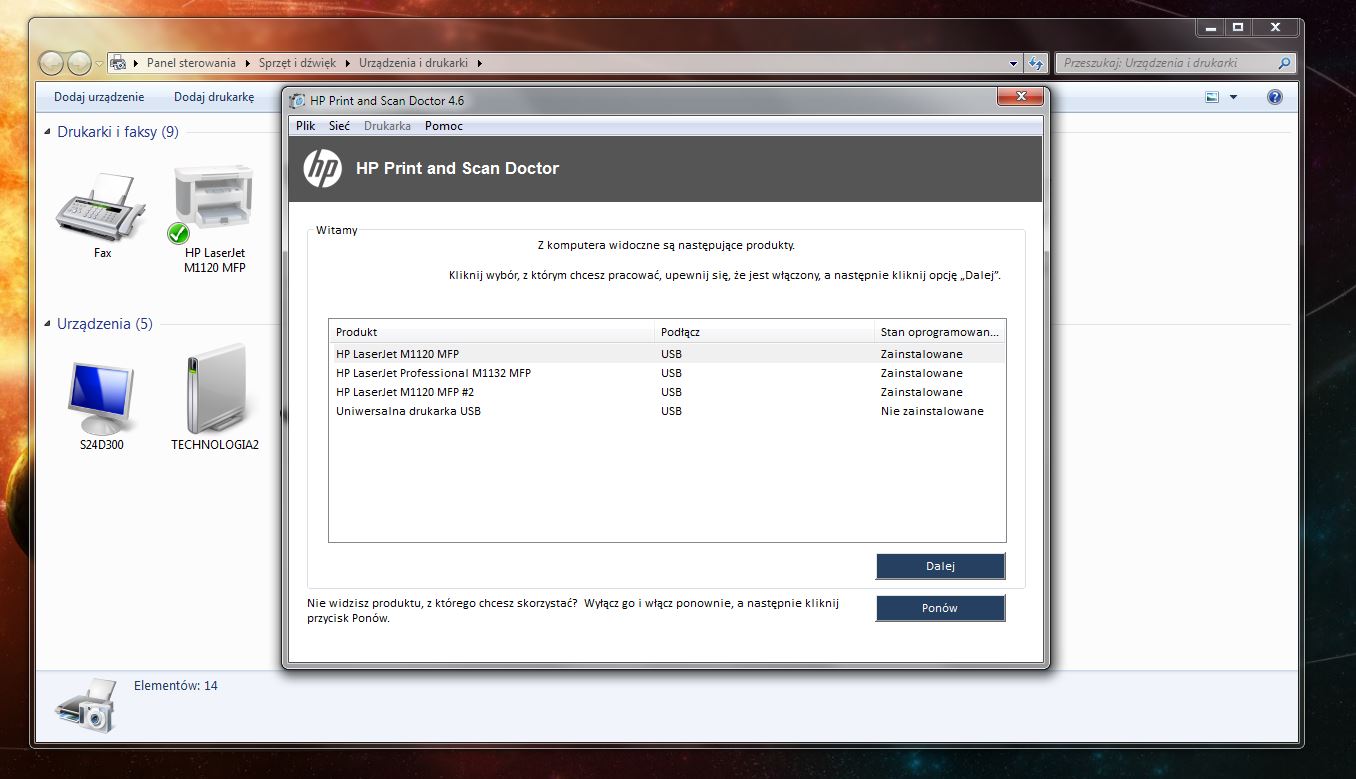Click Nie zainstalowane status cell
This screenshot has height=779, width=1356.
932,411
